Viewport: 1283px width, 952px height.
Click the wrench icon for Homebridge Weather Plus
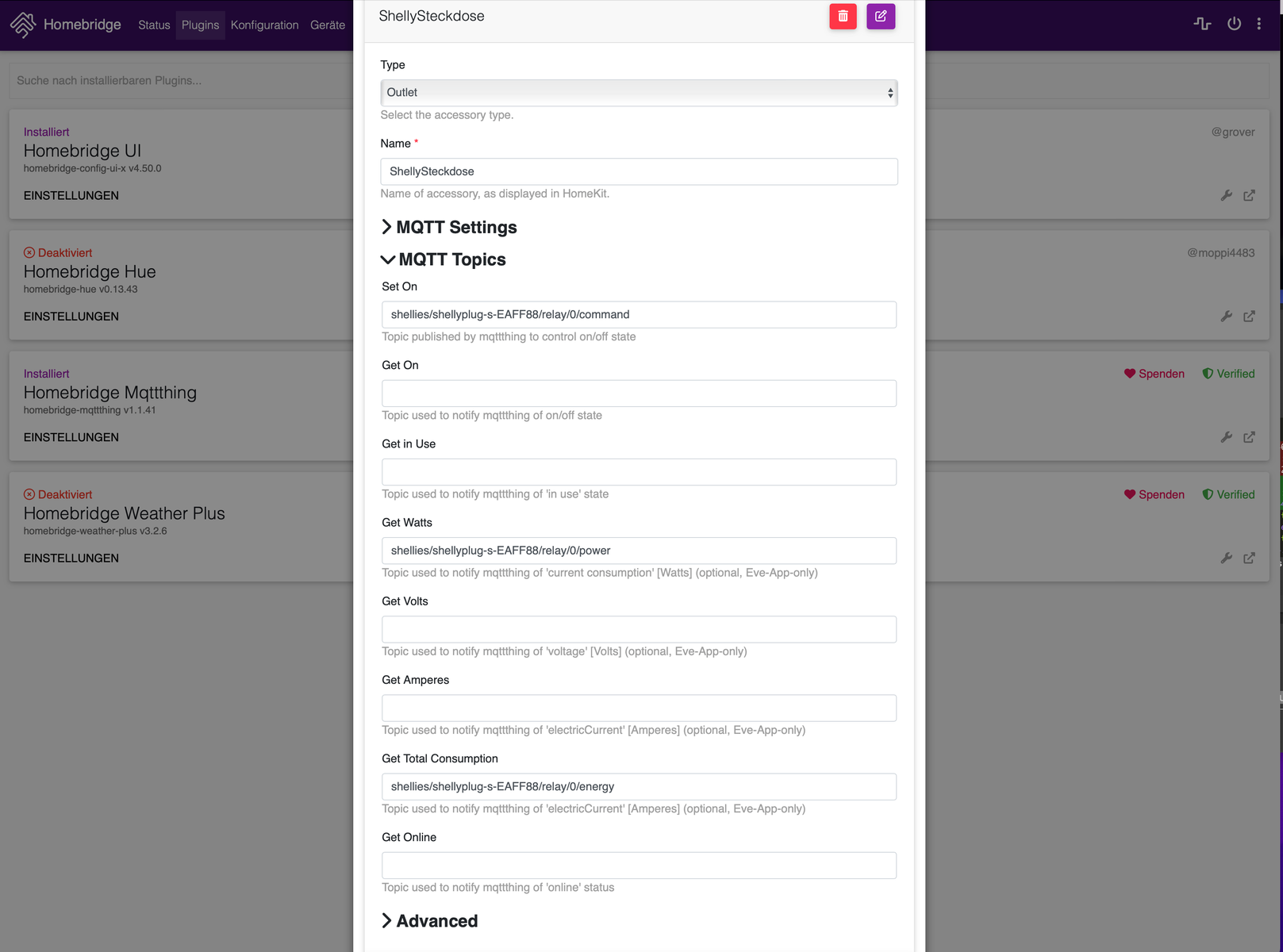tap(1226, 559)
